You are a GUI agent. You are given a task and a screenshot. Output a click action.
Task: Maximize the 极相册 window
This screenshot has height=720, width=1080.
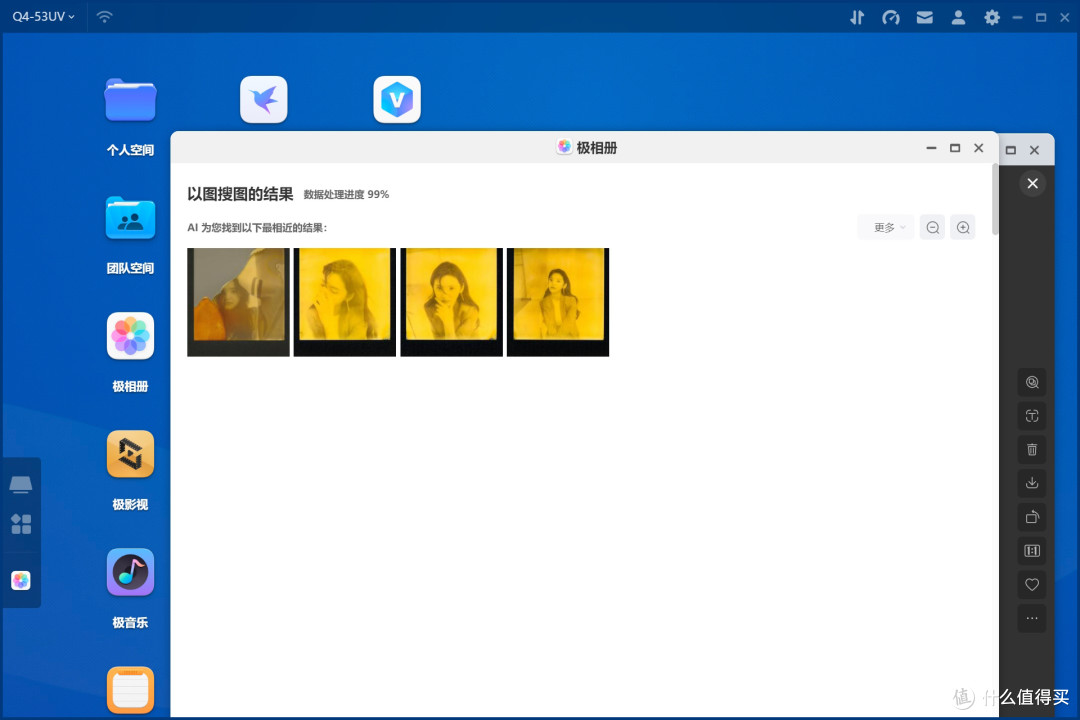click(x=955, y=148)
